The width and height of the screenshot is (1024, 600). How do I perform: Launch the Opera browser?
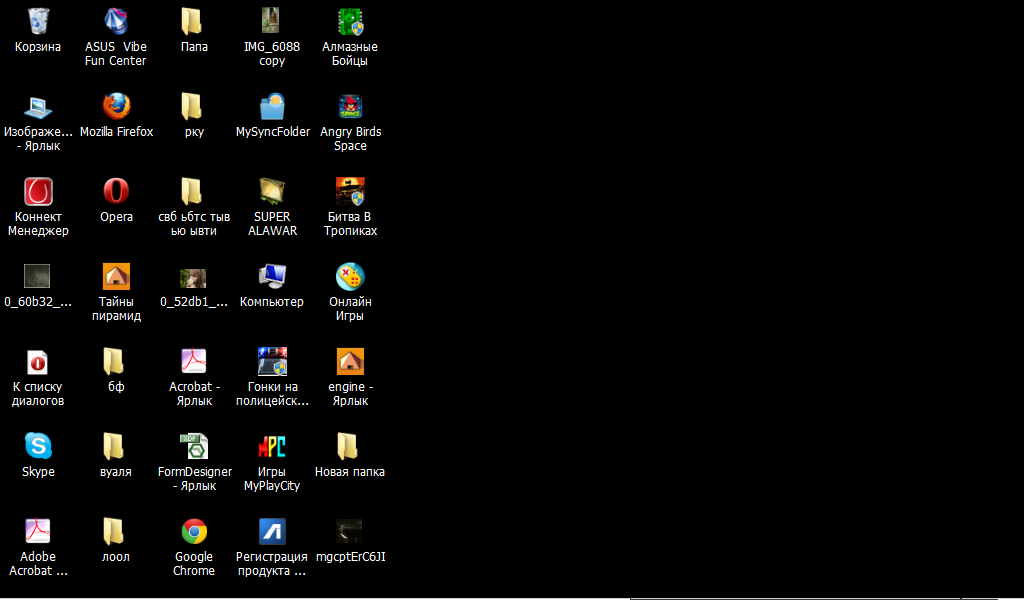[x=116, y=191]
